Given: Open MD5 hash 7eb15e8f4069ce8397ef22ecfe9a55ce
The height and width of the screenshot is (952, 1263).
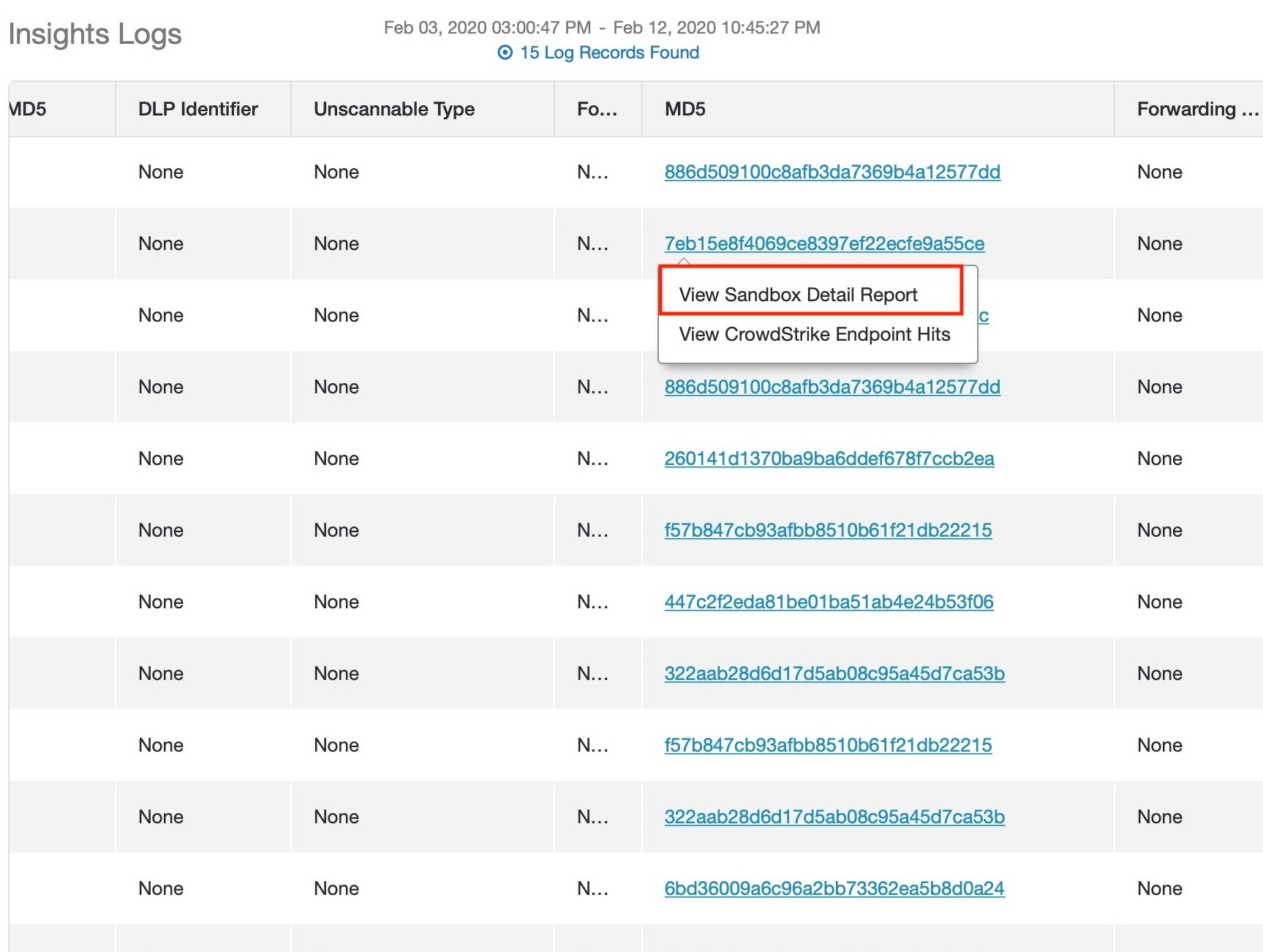Looking at the screenshot, I should 824,243.
